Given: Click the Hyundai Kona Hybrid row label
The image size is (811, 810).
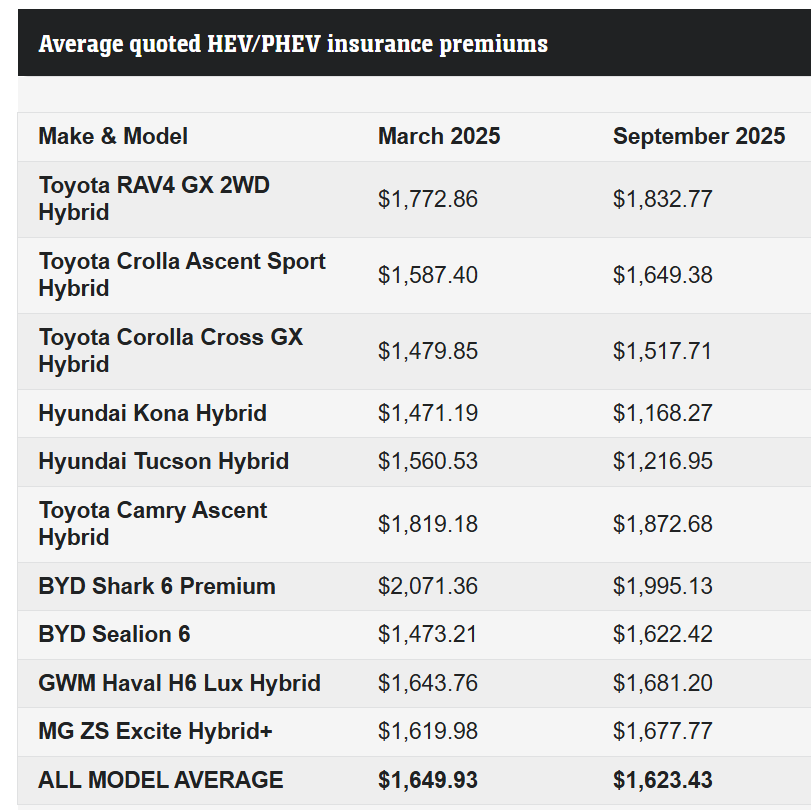Looking at the screenshot, I should 152,413.
